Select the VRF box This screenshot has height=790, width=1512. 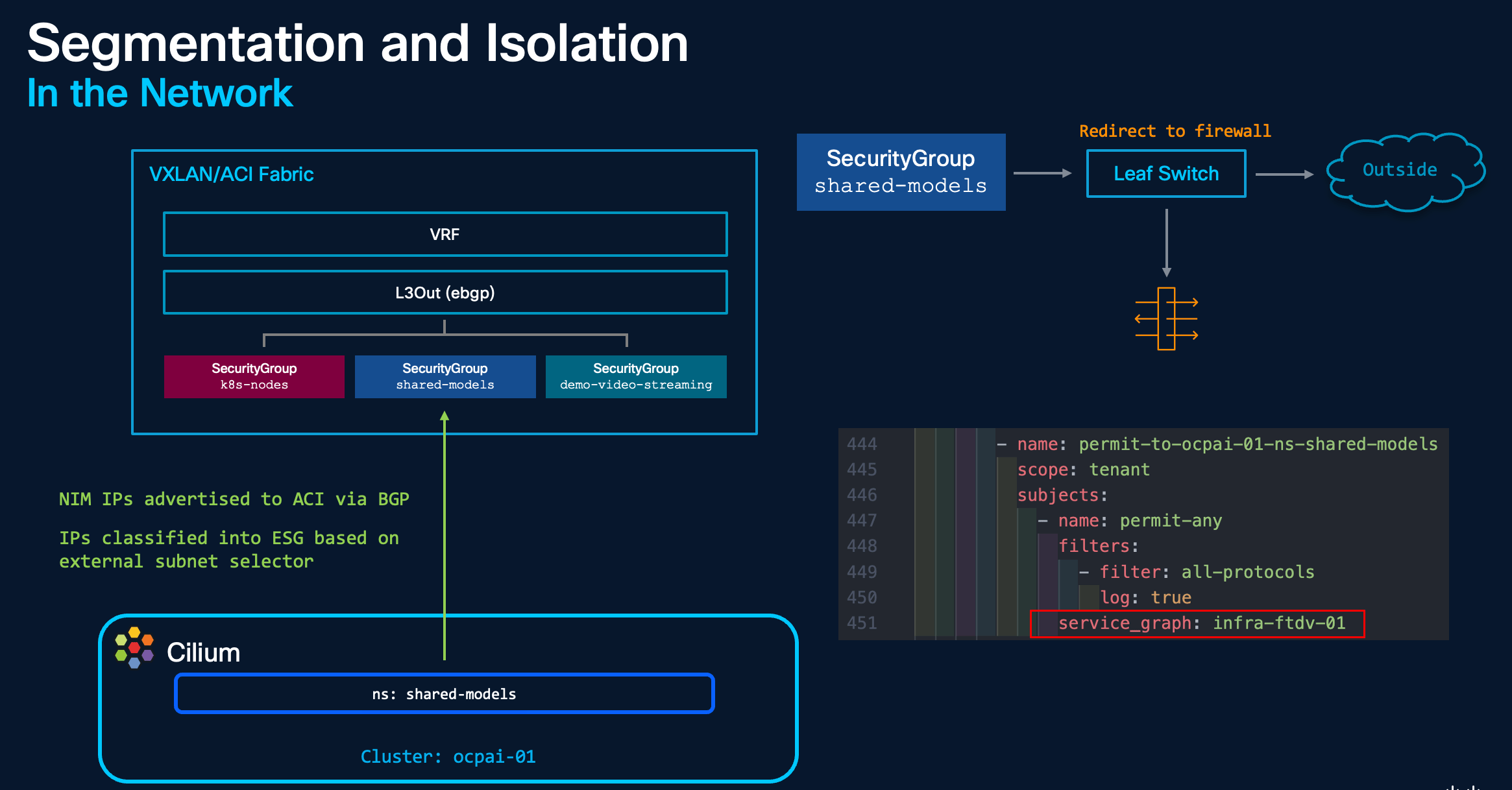coord(445,234)
